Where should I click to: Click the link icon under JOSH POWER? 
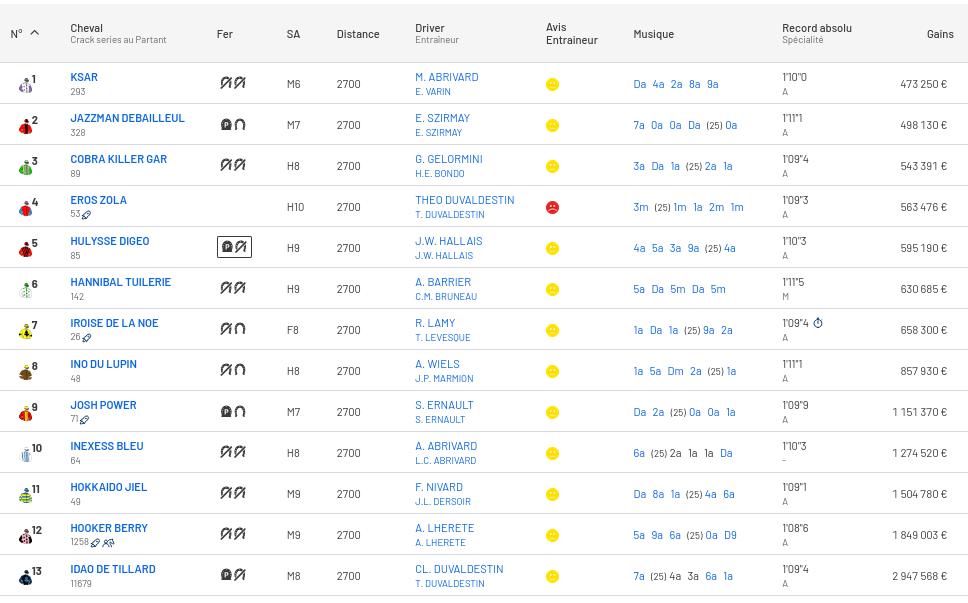coord(84,420)
